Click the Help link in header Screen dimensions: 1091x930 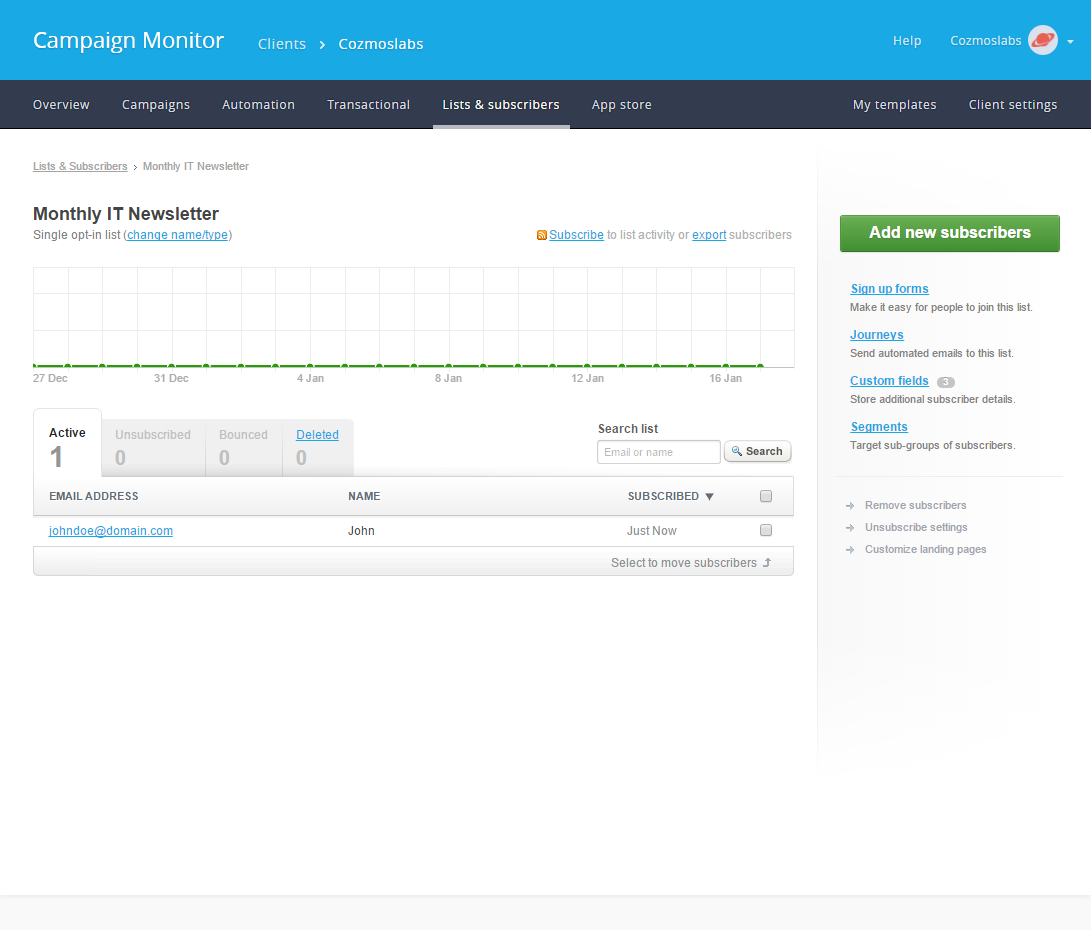click(907, 40)
